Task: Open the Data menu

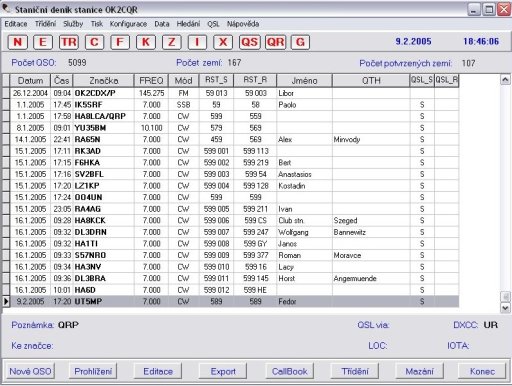Action: pos(162,24)
